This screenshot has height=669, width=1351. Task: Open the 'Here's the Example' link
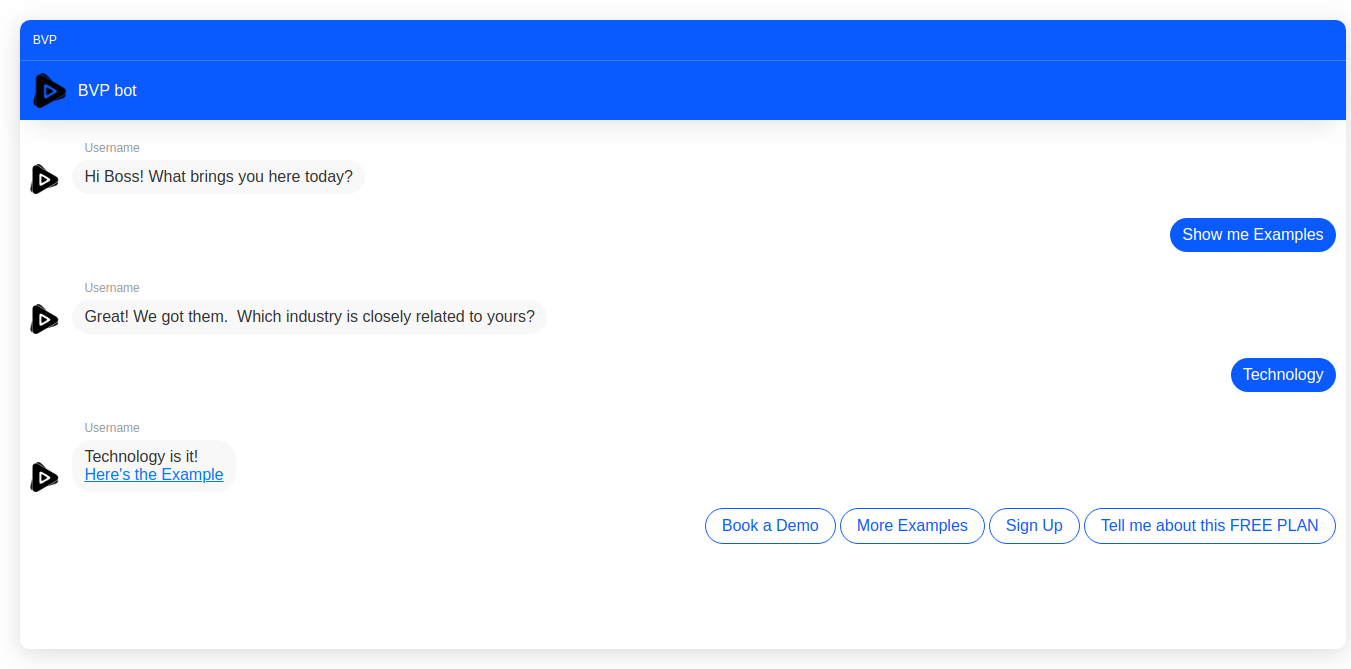click(x=154, y=475)
